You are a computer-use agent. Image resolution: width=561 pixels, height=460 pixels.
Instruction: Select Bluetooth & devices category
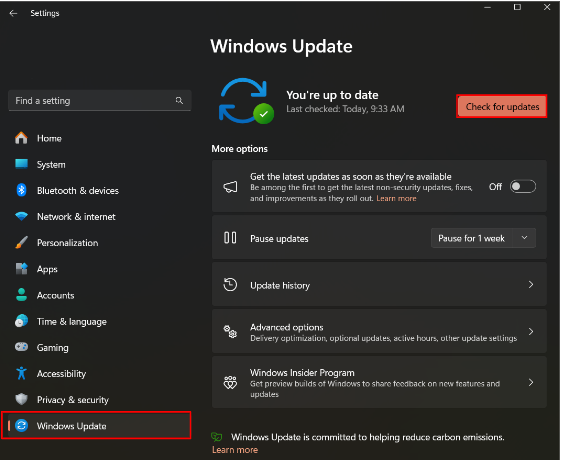(x=78, y=191)
